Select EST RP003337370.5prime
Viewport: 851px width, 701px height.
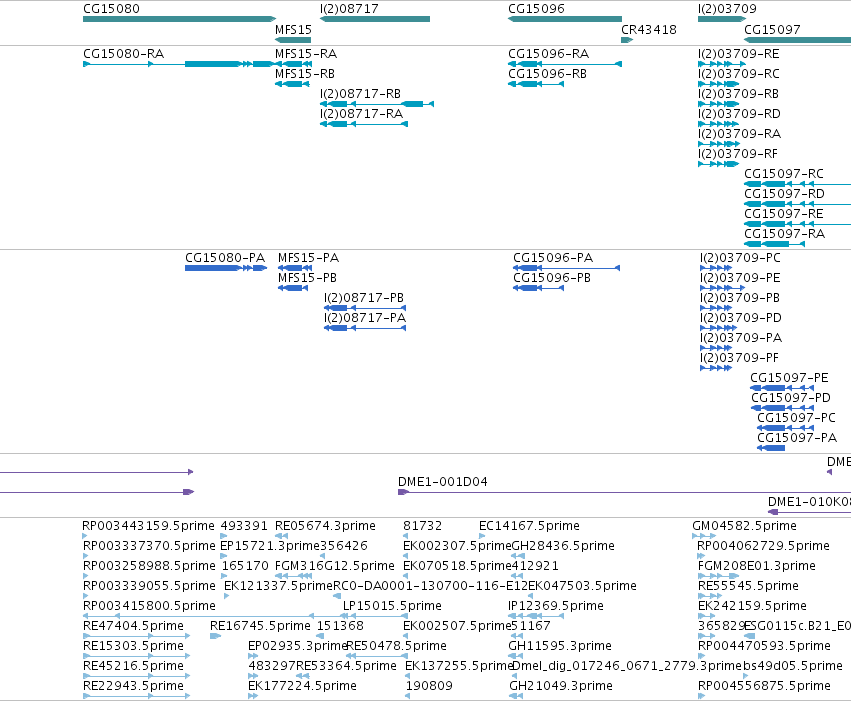149,546
